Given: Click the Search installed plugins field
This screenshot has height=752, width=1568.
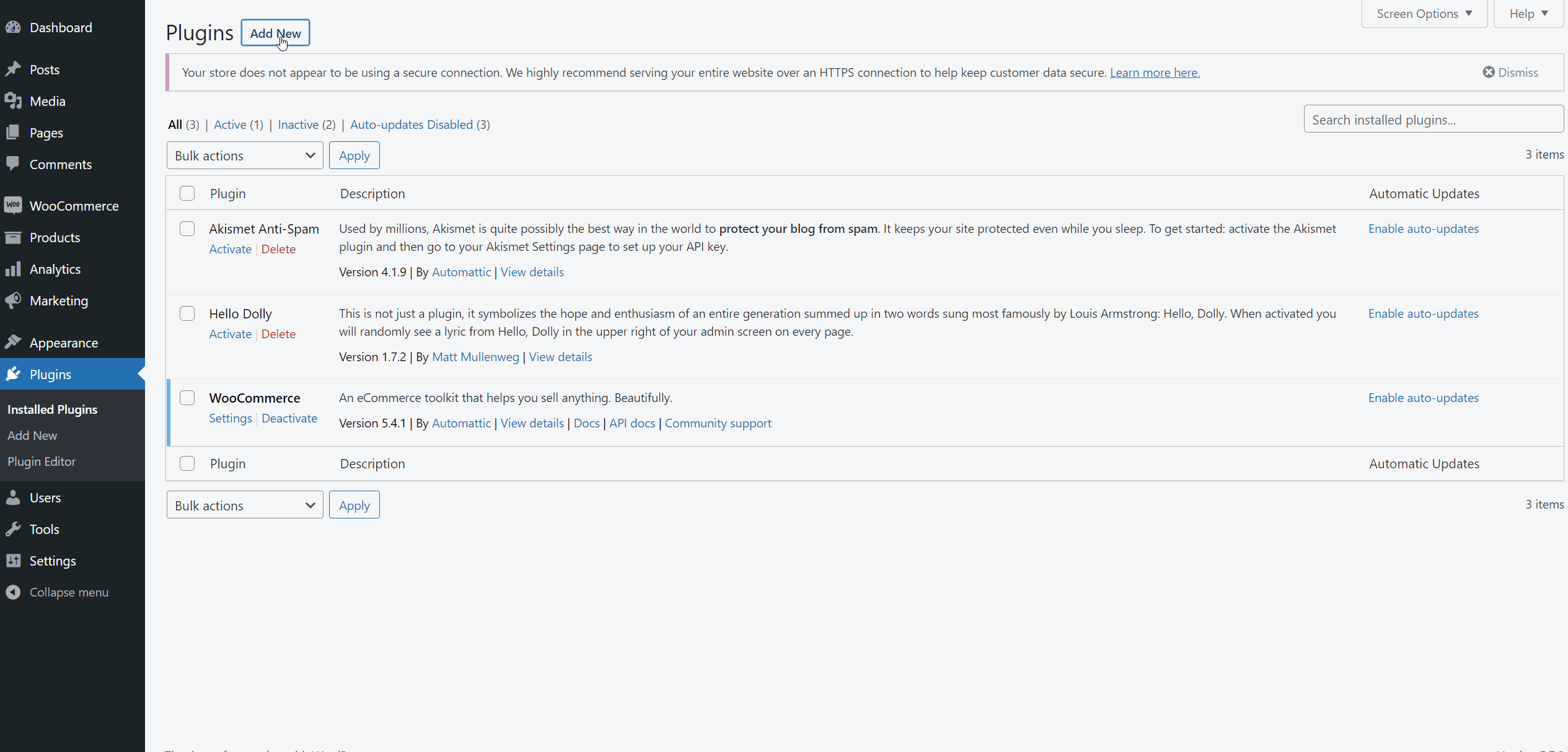Looking at the screenshot, I should (x=1434, y=119).
